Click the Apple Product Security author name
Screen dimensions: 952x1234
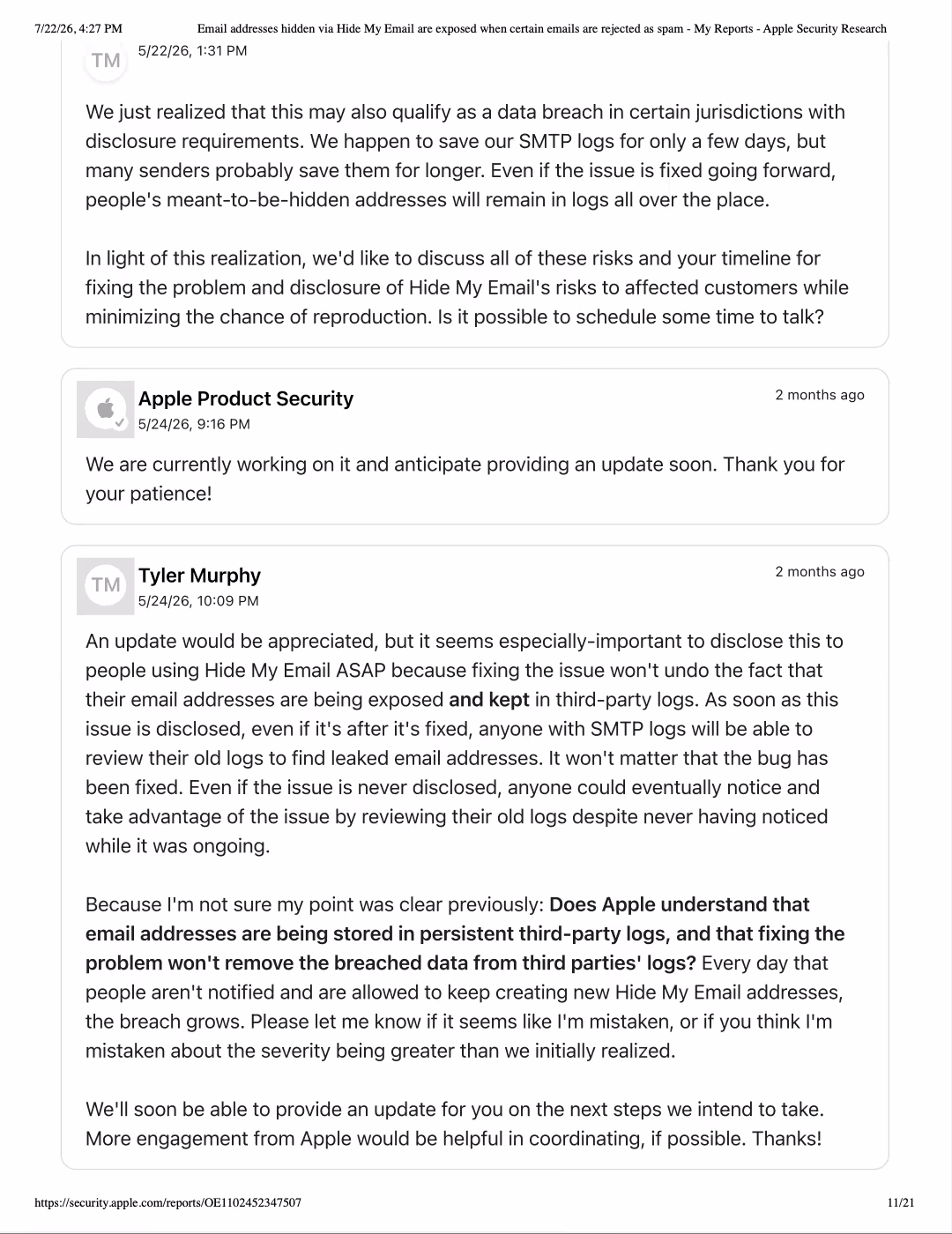tap(245, 398)
